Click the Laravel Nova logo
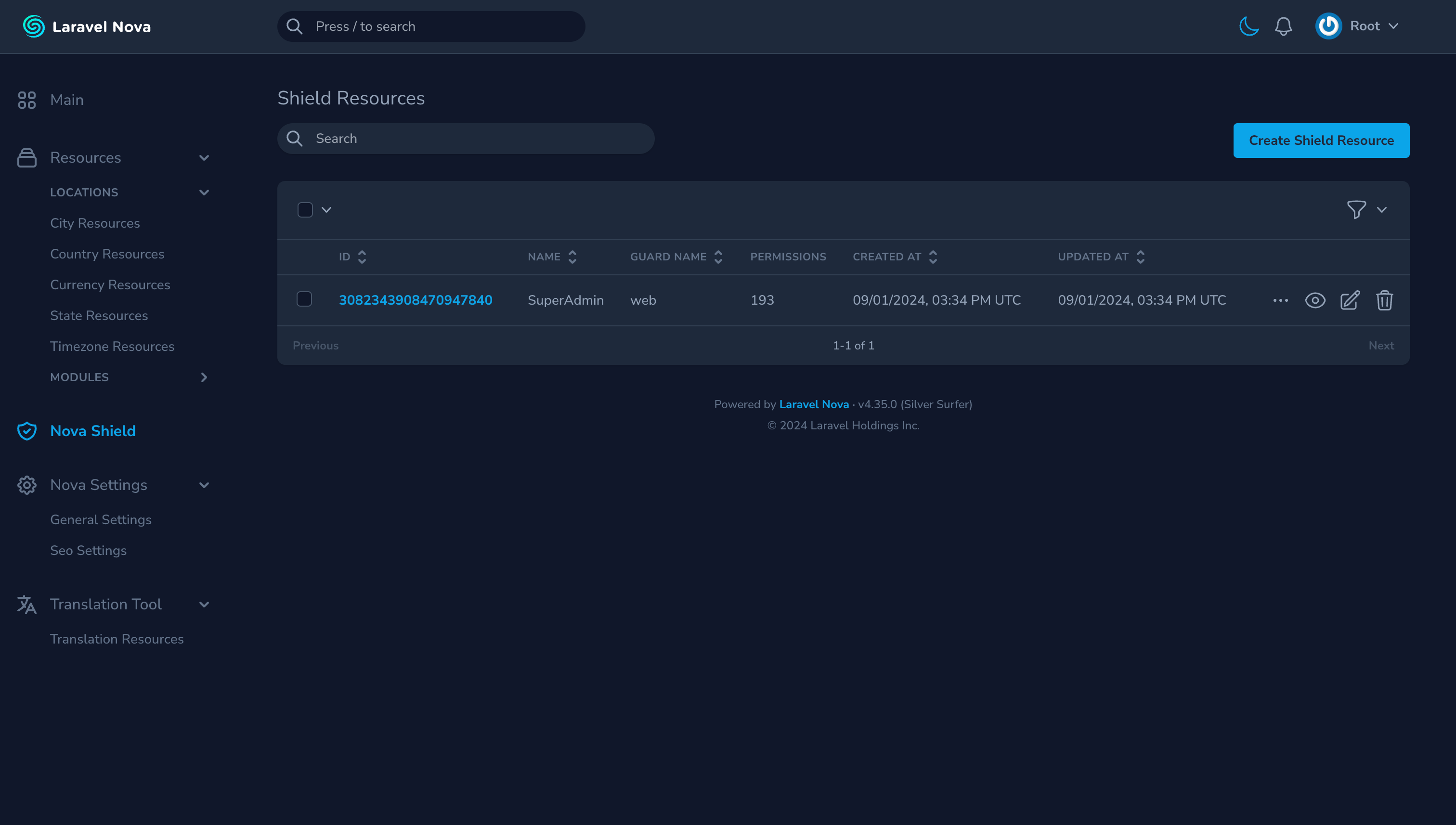The width and height of the screenshot is (1456, 825). [87, 26]
